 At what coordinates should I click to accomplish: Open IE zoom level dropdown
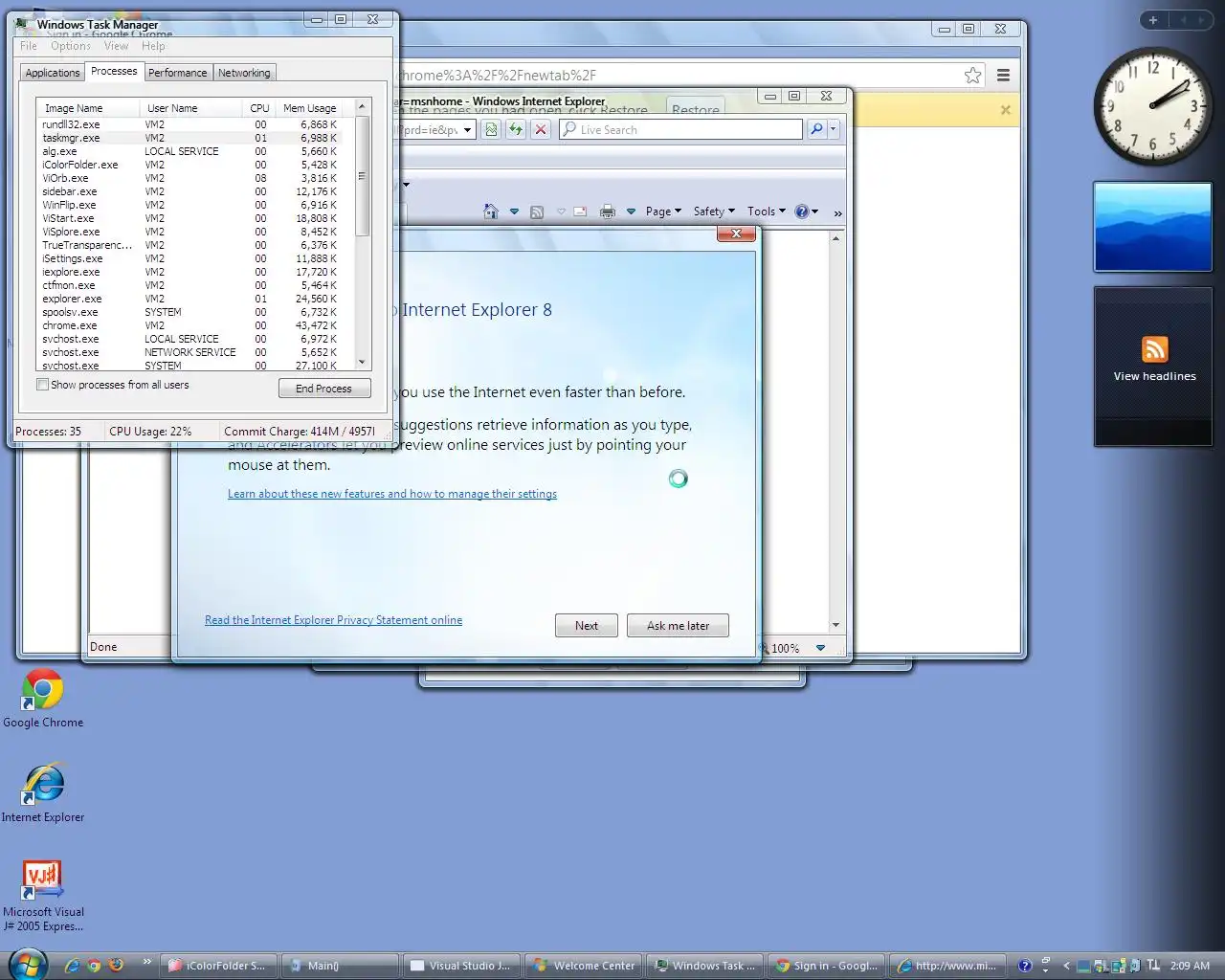(x=820, y=648)
